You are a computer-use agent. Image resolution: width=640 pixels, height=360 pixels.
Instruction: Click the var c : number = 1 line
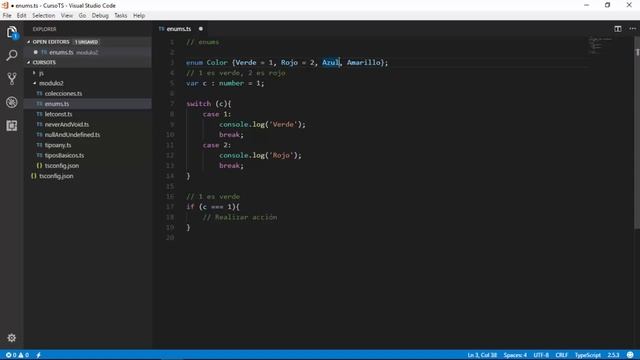click(225, 83)
